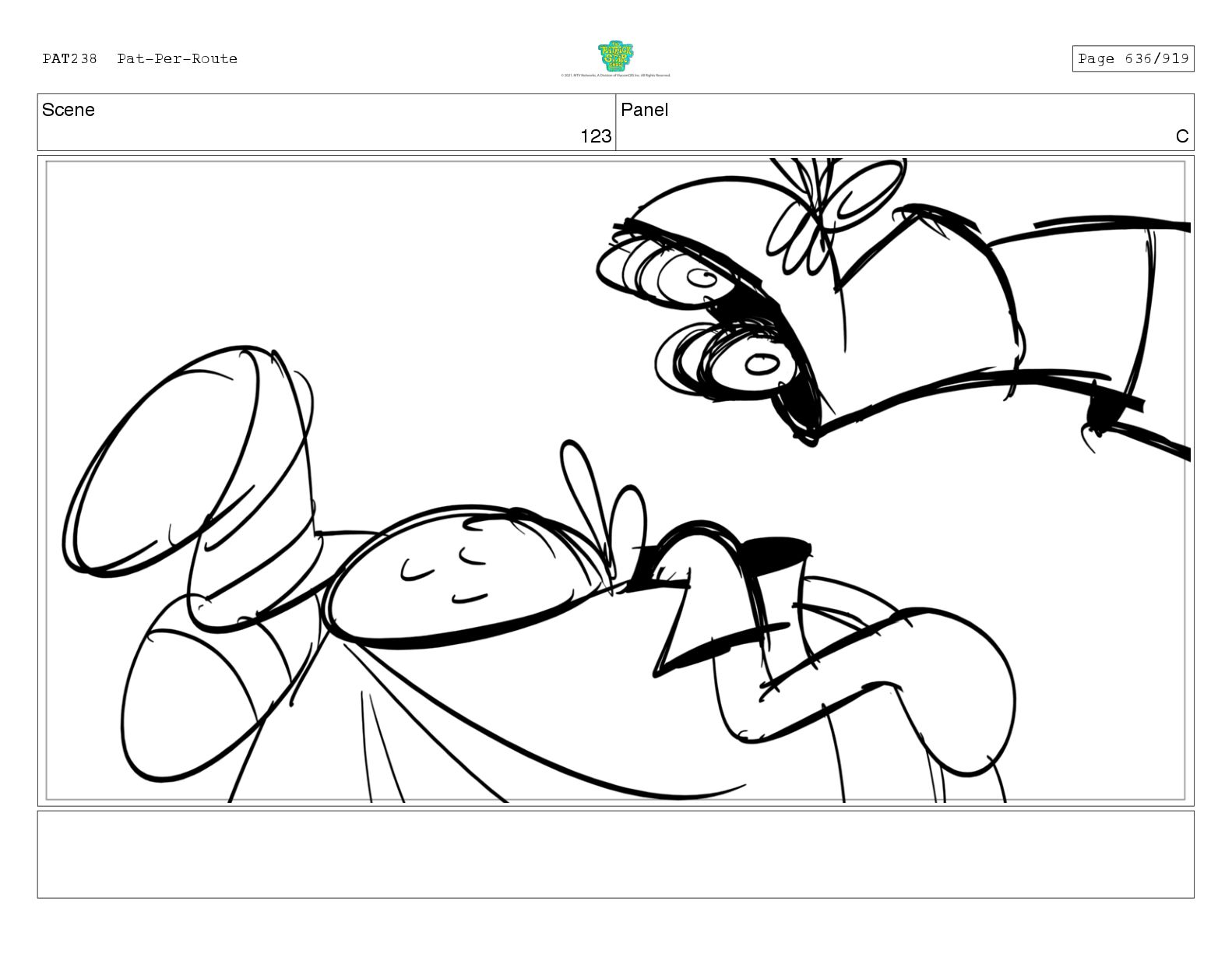This screenshot has width=1232, height=954.
Task: Click scene number '123'
Action: coord(596,136)
